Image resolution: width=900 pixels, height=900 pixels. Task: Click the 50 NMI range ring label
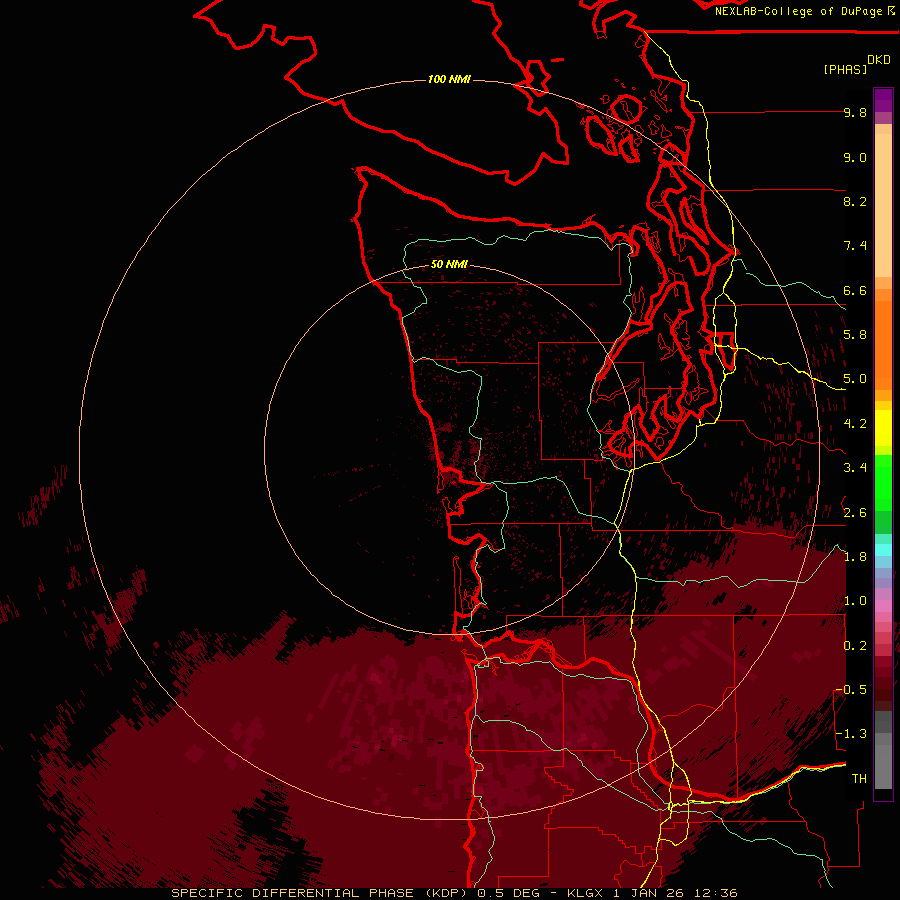point(449,264)
